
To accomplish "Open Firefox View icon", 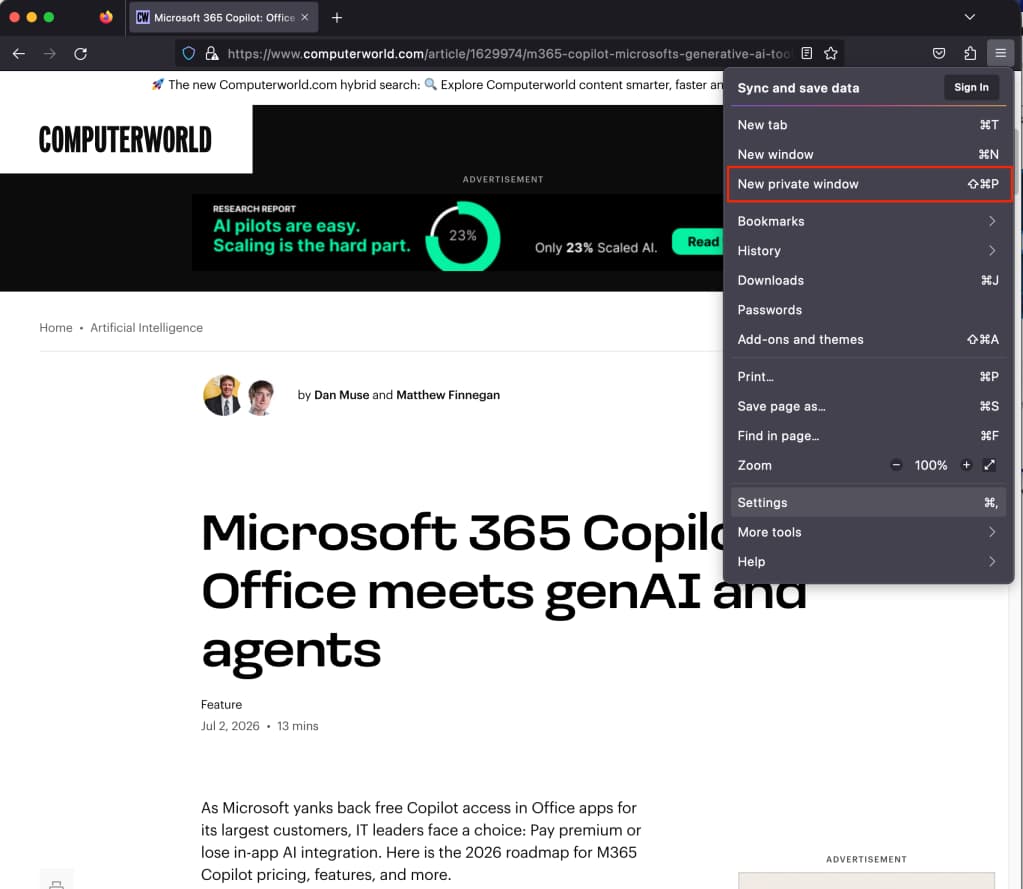I will click(106, 17).
